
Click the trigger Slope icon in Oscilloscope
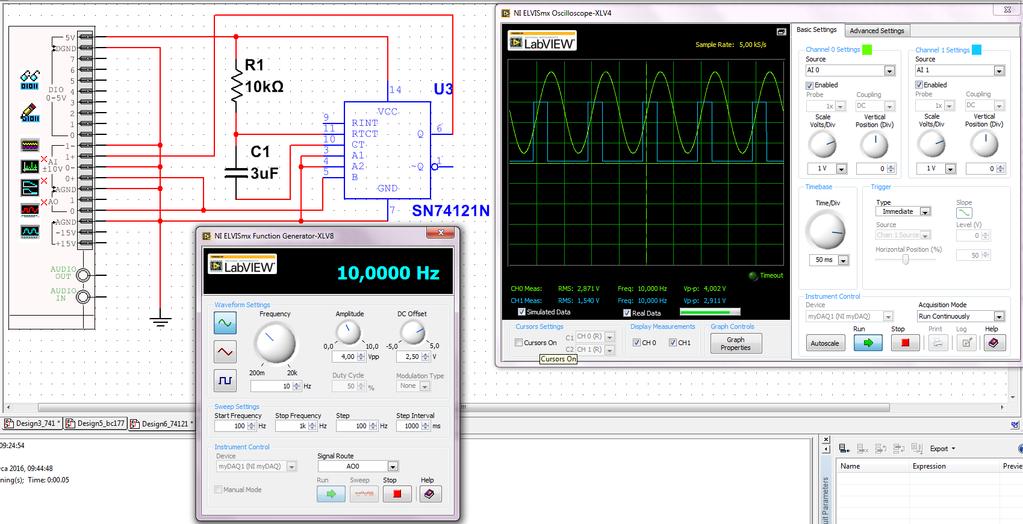coord(964,213)
